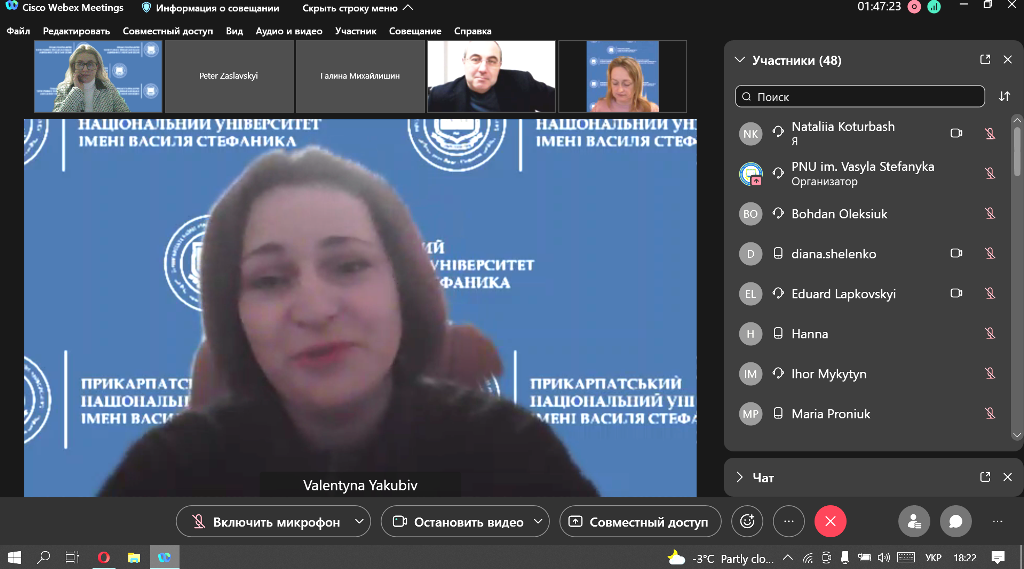The width and height of the screenshot is (1024, 569).
Task: Expand the Чат panel chevron
Action: [739, 477]
